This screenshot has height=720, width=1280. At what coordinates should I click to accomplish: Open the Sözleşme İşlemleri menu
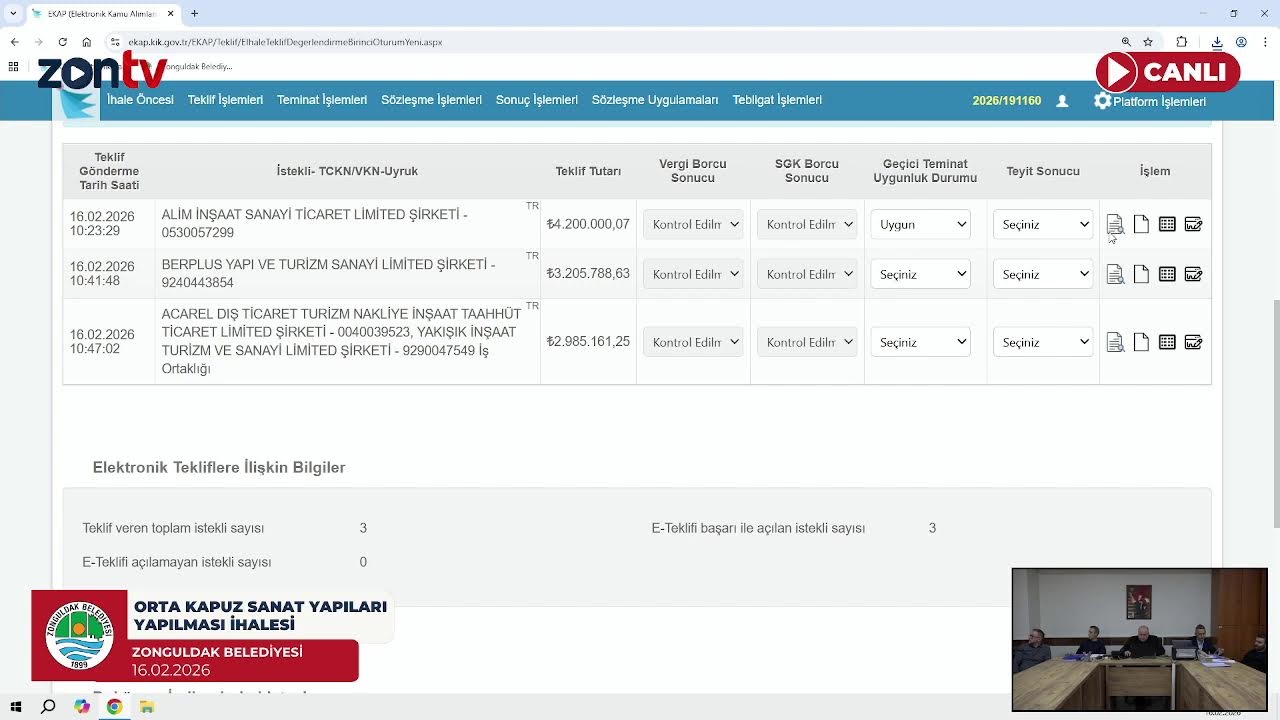pos(431,100)
